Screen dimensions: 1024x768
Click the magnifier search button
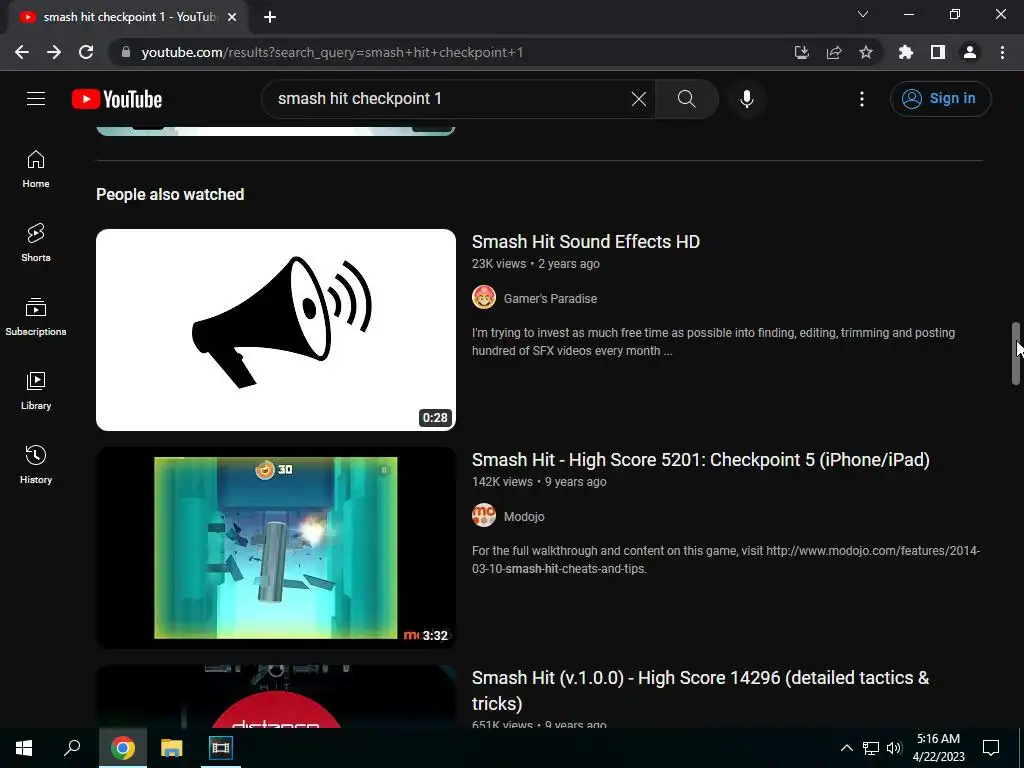(686, 99)
